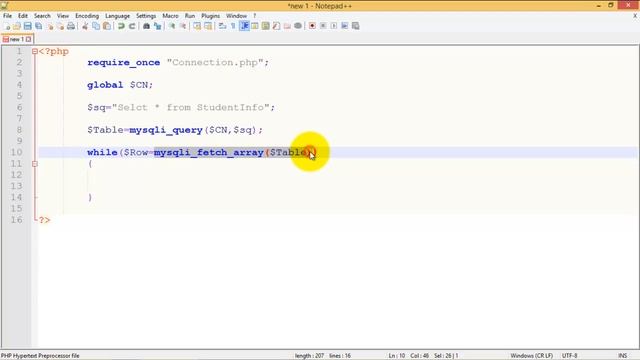This screenshot has height=360, width=640.
Task: Click the Paste toolbar icon
Action: click(107, 26)
